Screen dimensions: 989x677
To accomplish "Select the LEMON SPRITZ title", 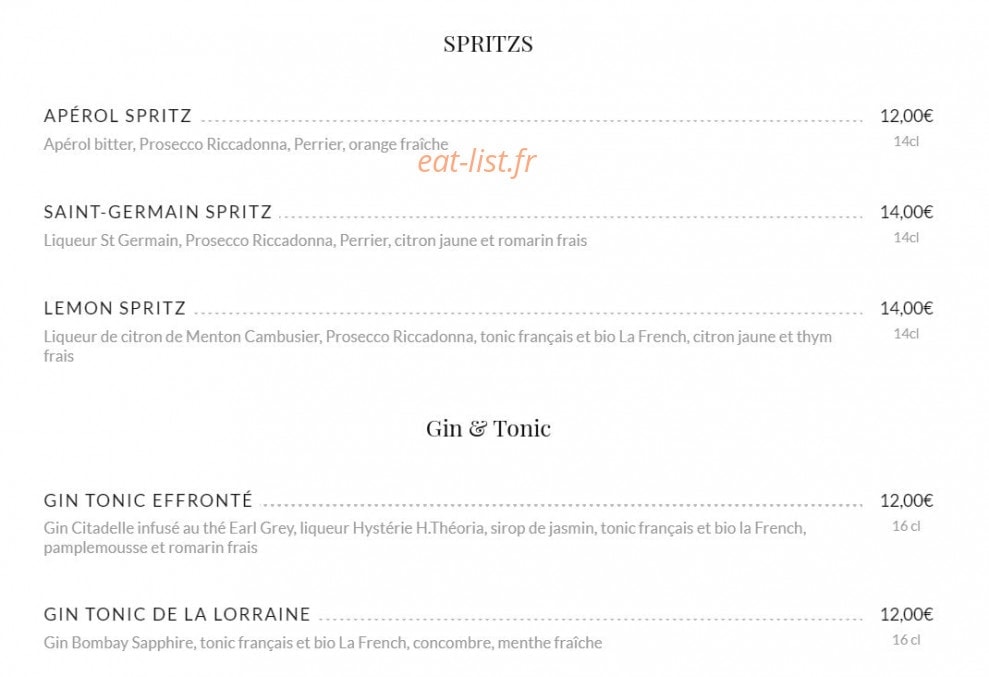I will pos(115,308).
